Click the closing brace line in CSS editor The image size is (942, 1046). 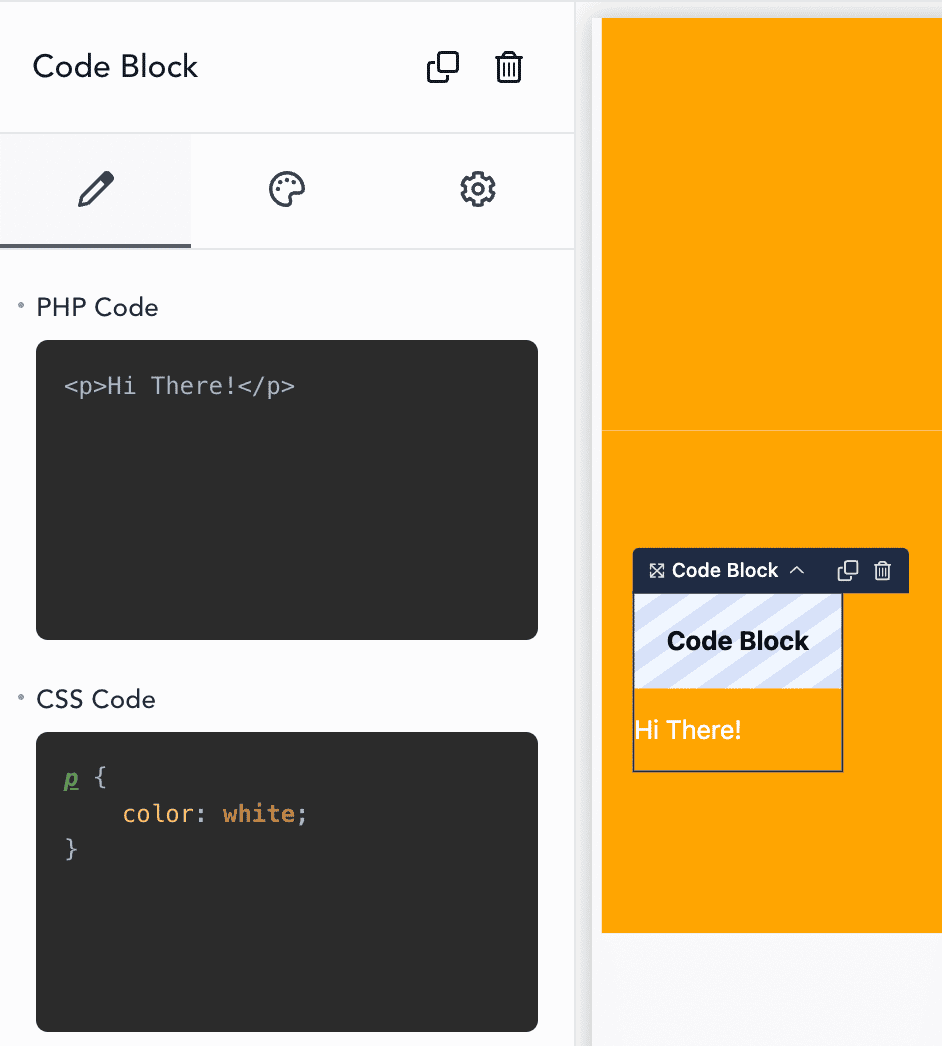pyautogui.click(x=71, y=850)
